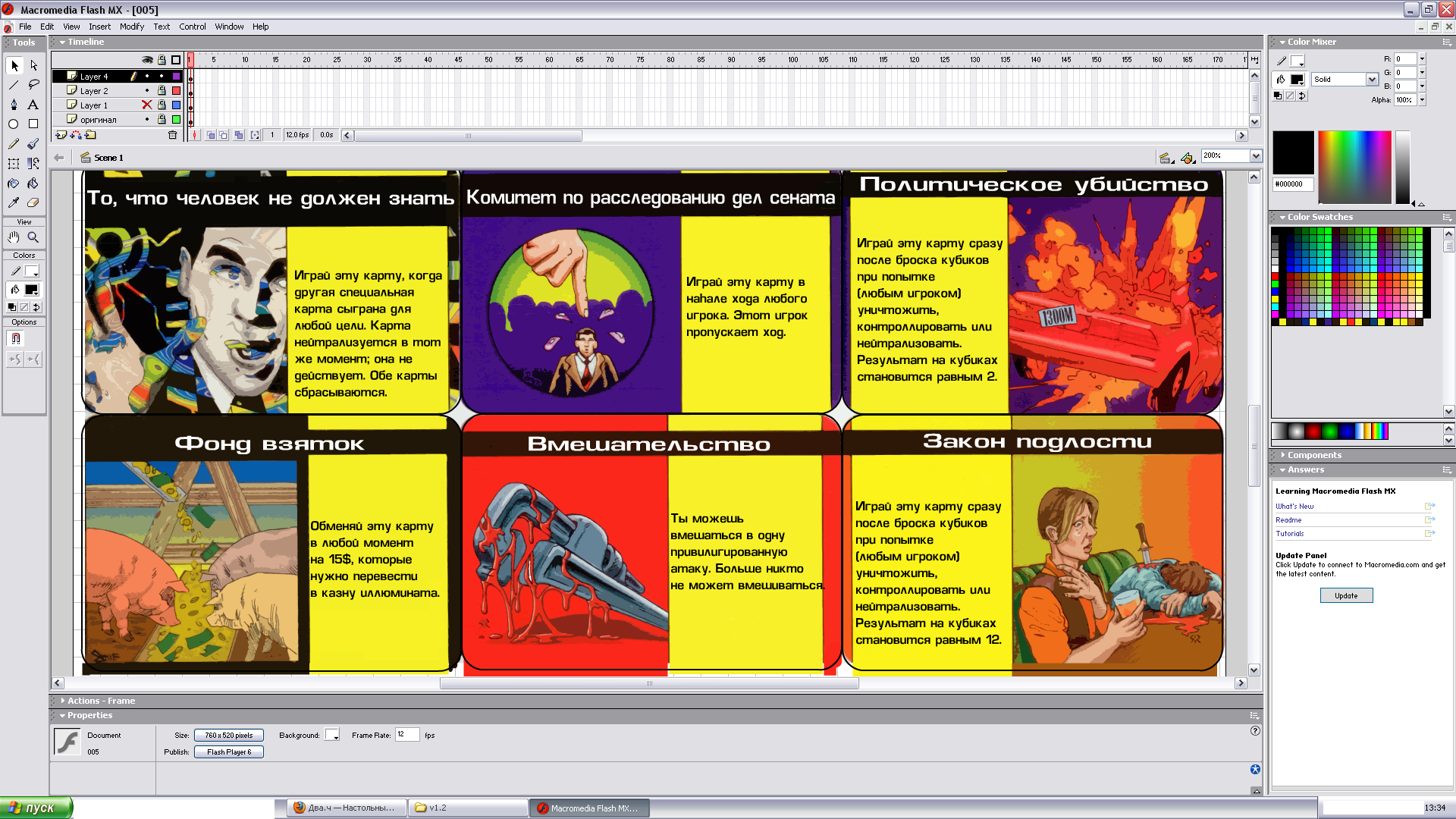This screenshot has width=1456, height=819.
Task: Click the #000000 hex color field
Action: (1293, 184)
